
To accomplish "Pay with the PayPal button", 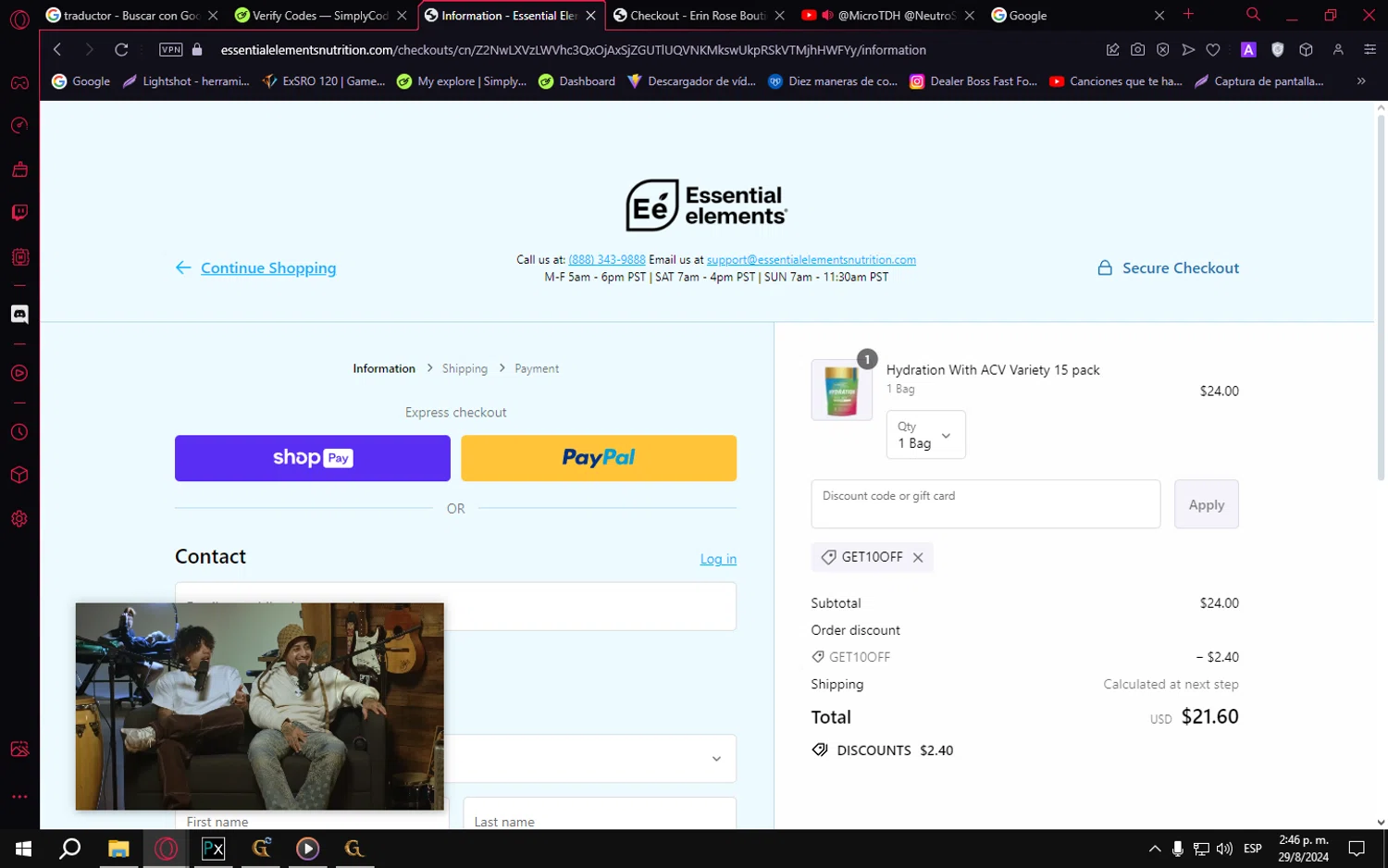I will tap(599, 458).
